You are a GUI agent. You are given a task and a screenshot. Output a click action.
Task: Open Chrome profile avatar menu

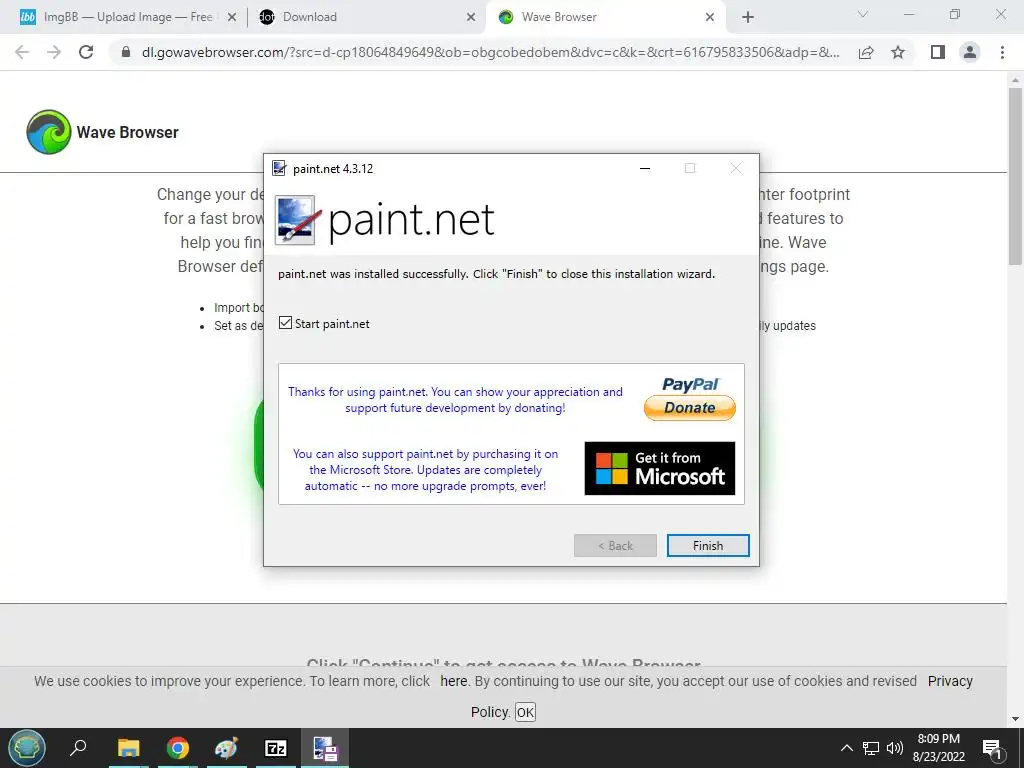[x=970, y=52]
